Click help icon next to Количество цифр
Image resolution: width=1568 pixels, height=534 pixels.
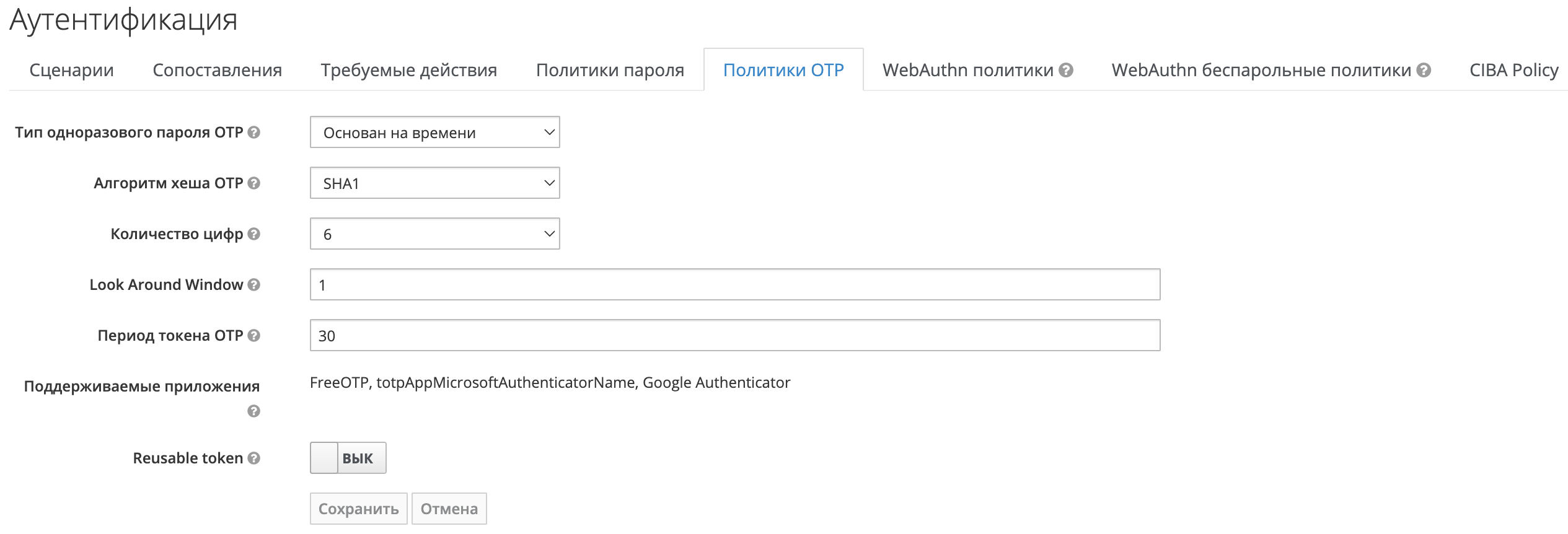(253, 234)
